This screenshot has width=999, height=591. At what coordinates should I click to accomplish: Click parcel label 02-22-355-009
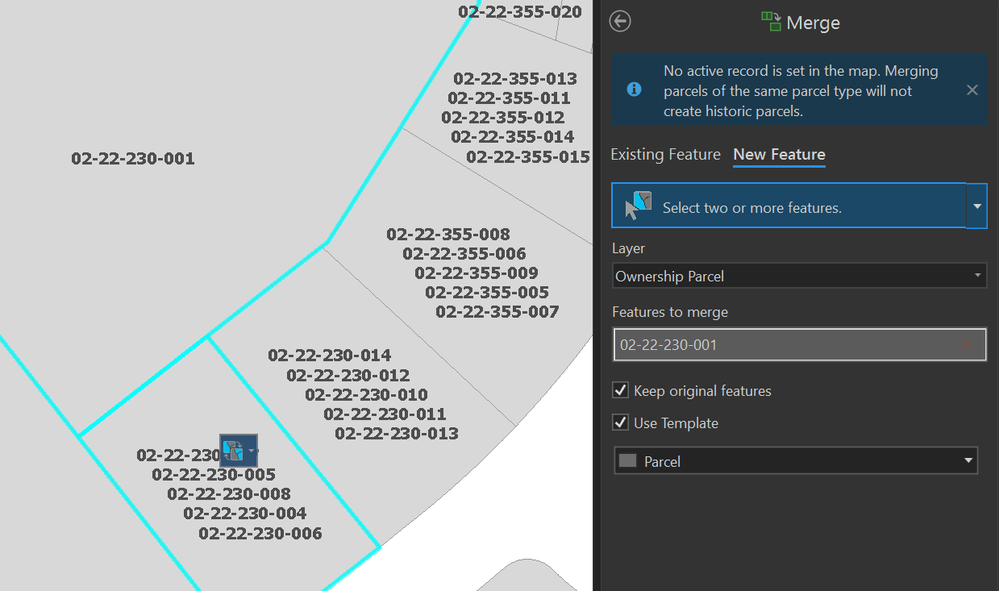[x=476, y=273]
